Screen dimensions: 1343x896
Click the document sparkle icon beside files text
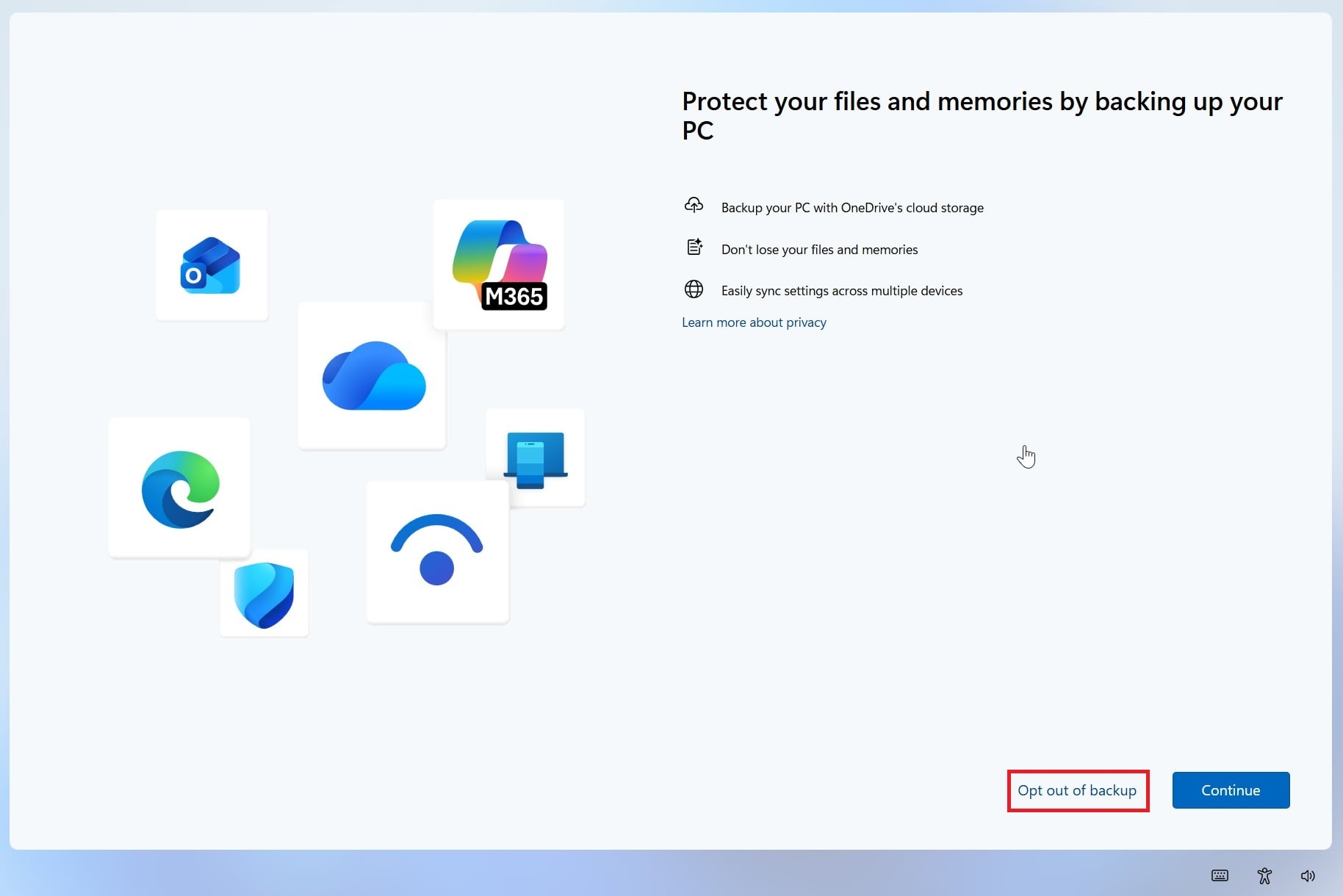click(694, 248)
